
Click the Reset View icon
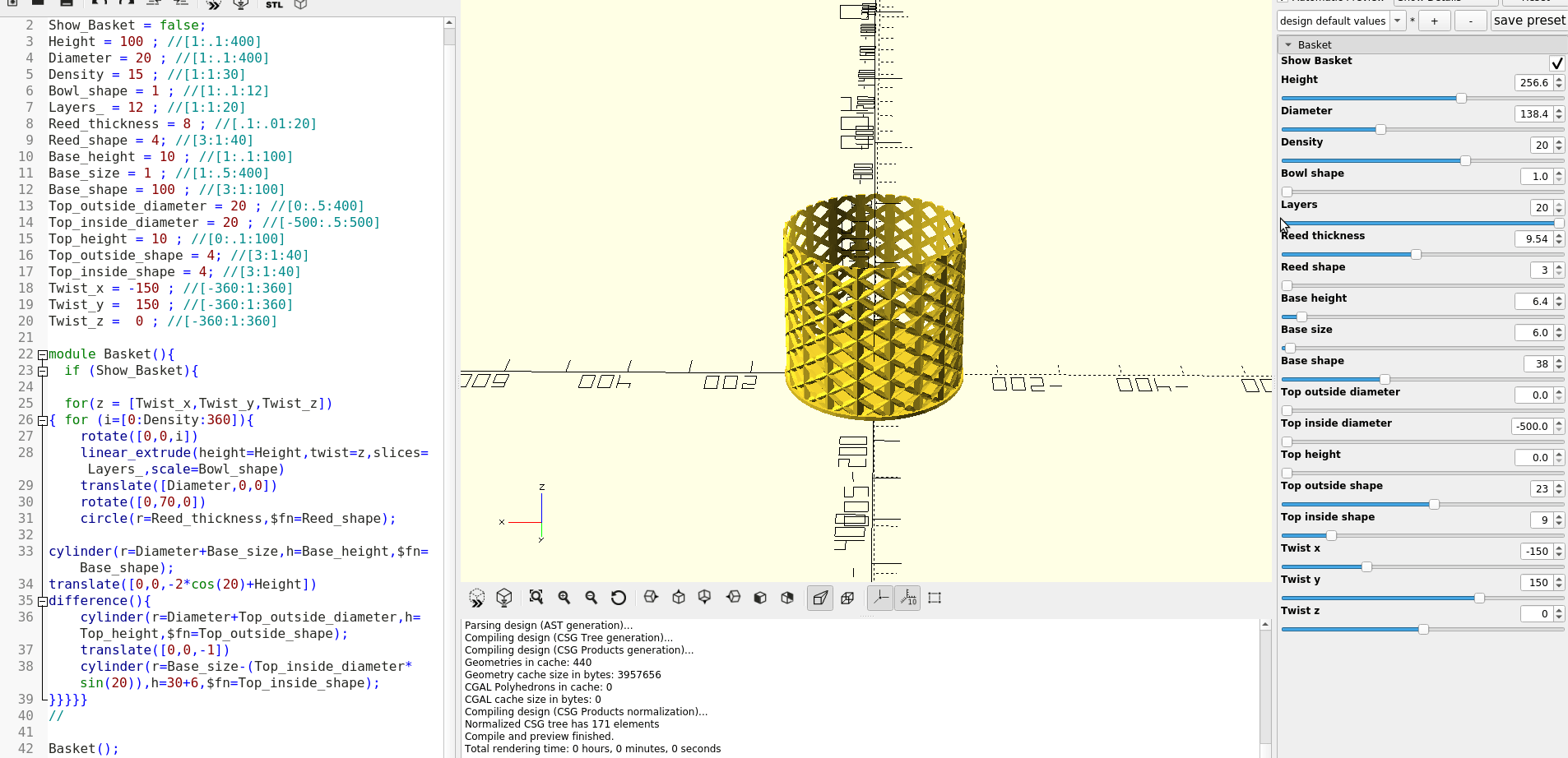[619, 598]
